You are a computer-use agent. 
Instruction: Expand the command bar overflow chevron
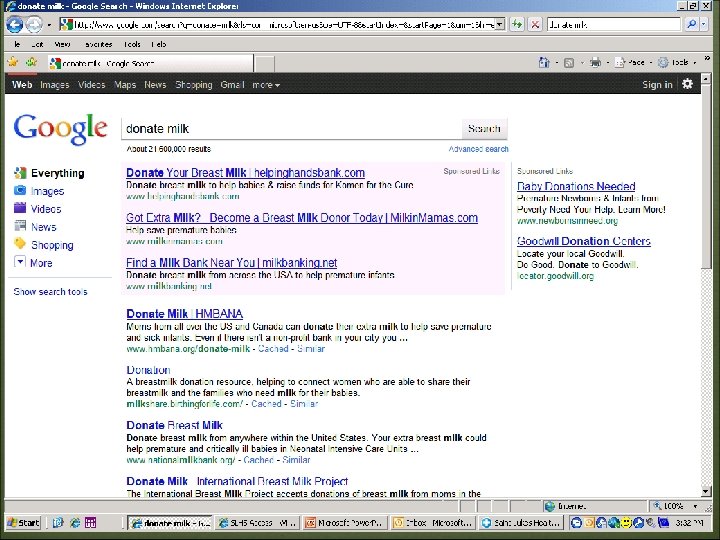point(707,59)
